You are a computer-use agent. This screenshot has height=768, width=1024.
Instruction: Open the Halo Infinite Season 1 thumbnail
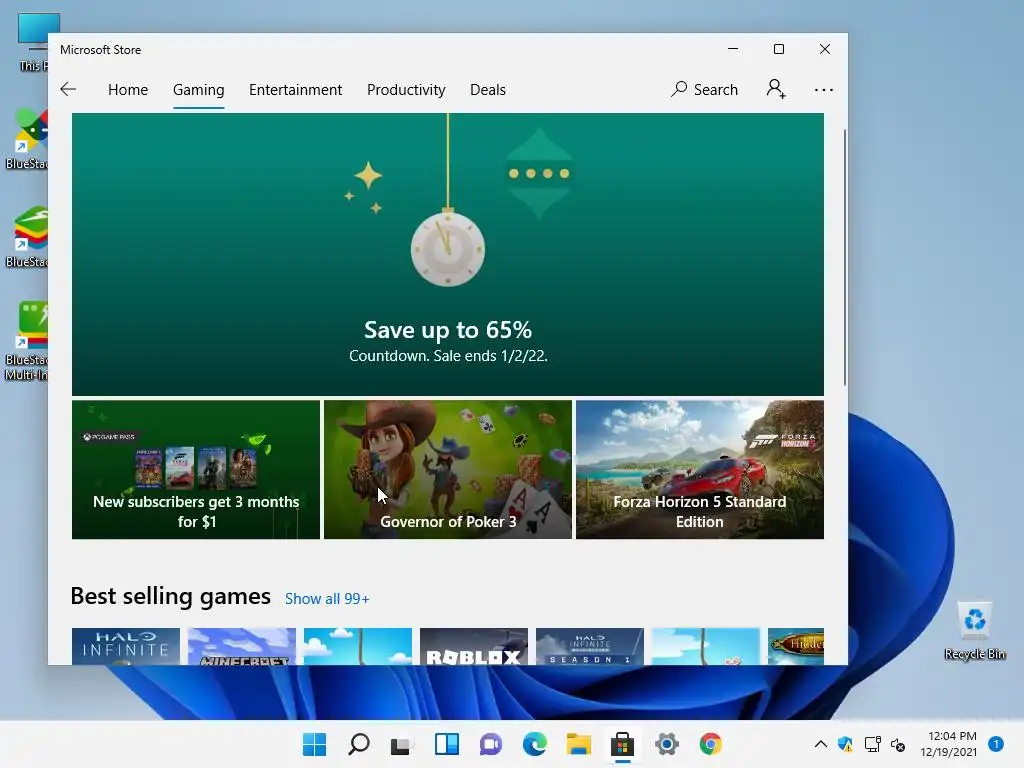click(x=590, y=647)
